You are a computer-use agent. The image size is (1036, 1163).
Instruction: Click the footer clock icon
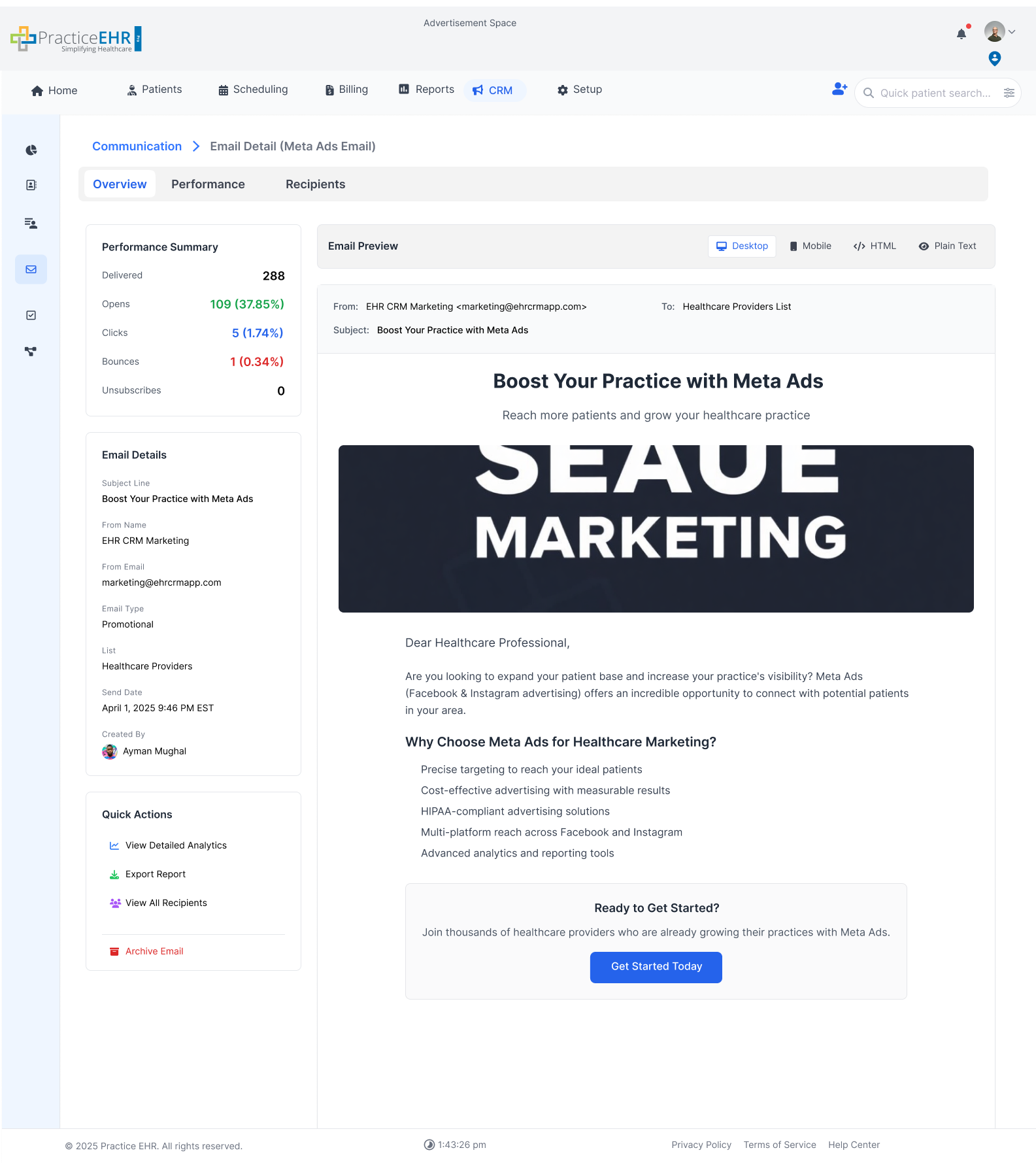click(x=429, y=1145)
